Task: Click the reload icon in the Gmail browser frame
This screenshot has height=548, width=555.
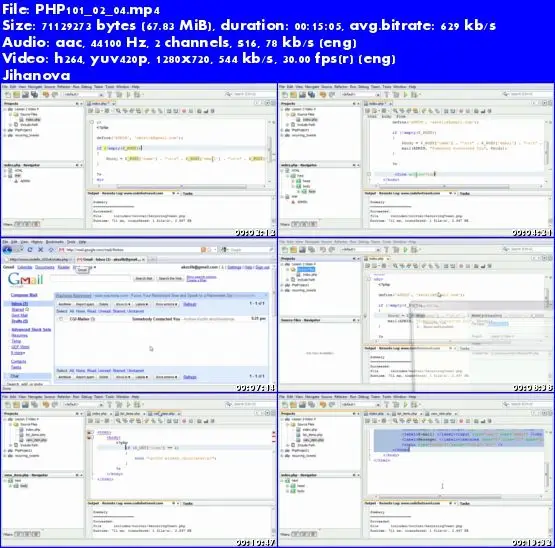Action: click(x=30, y=250)
